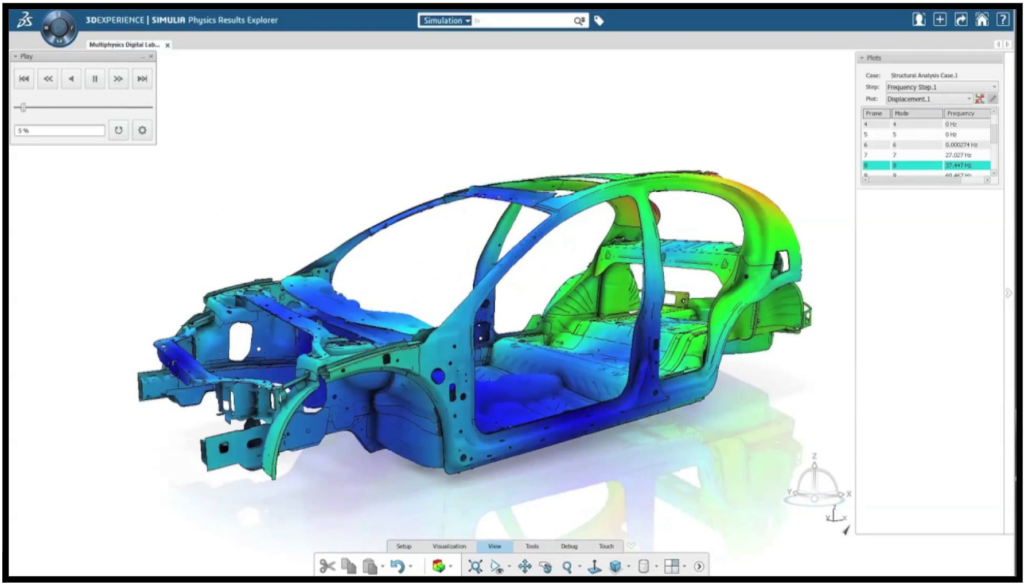Image resolution: width=1024 pixels, height=585 pixels.
Task: Switch to the Visualization tab
Action: pyautogui.click(x=449, y=546)
